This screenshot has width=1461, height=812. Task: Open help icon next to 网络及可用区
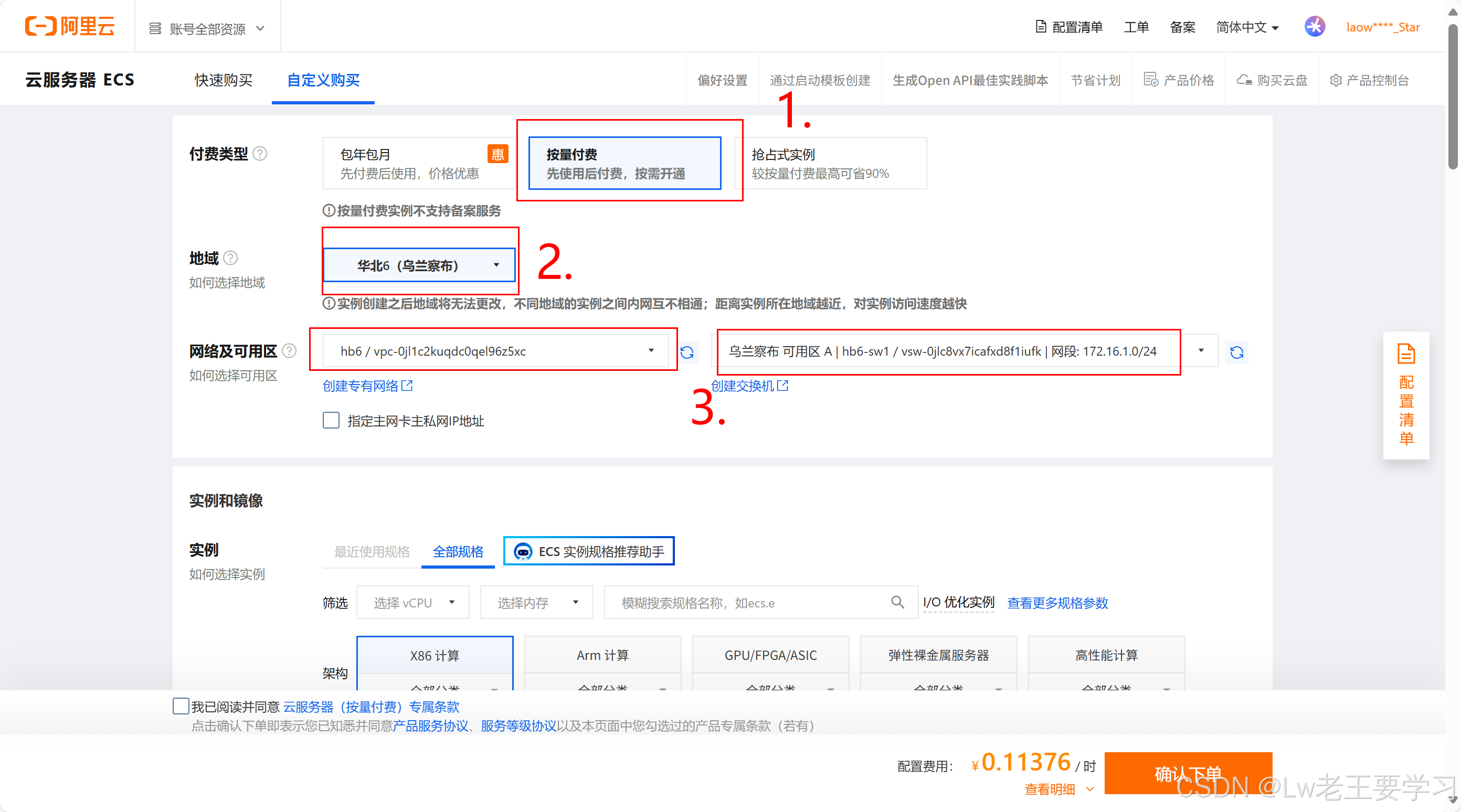coord(289,351)
